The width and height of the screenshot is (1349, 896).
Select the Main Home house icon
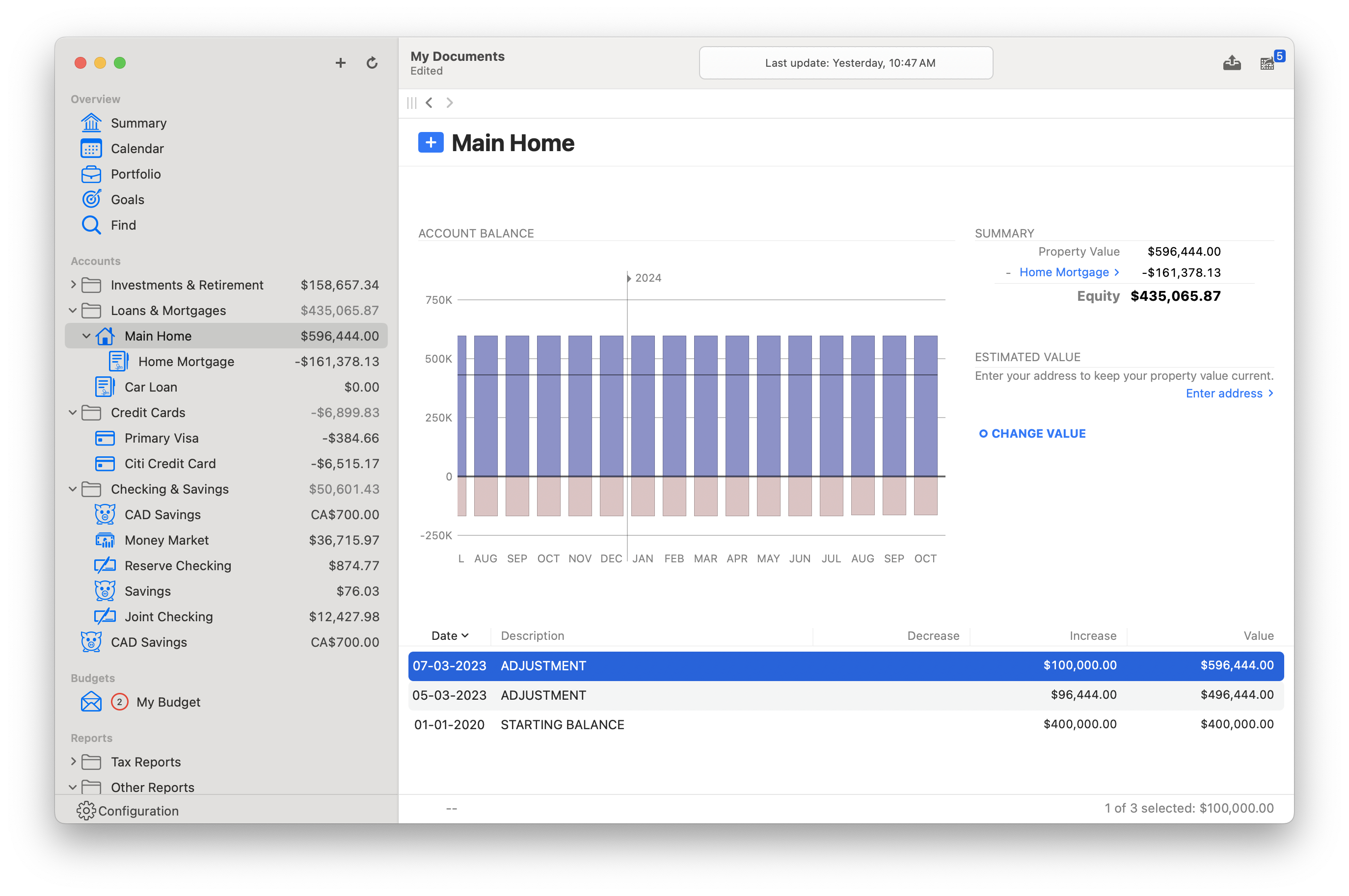105,336
